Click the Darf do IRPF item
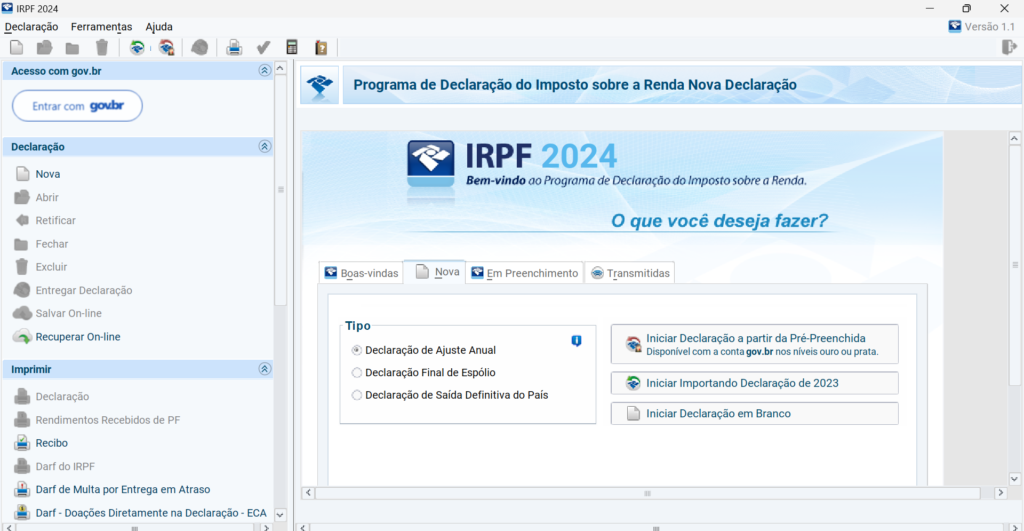The image size is (1024, 531). pyautogui.click(x=65, y=466)
